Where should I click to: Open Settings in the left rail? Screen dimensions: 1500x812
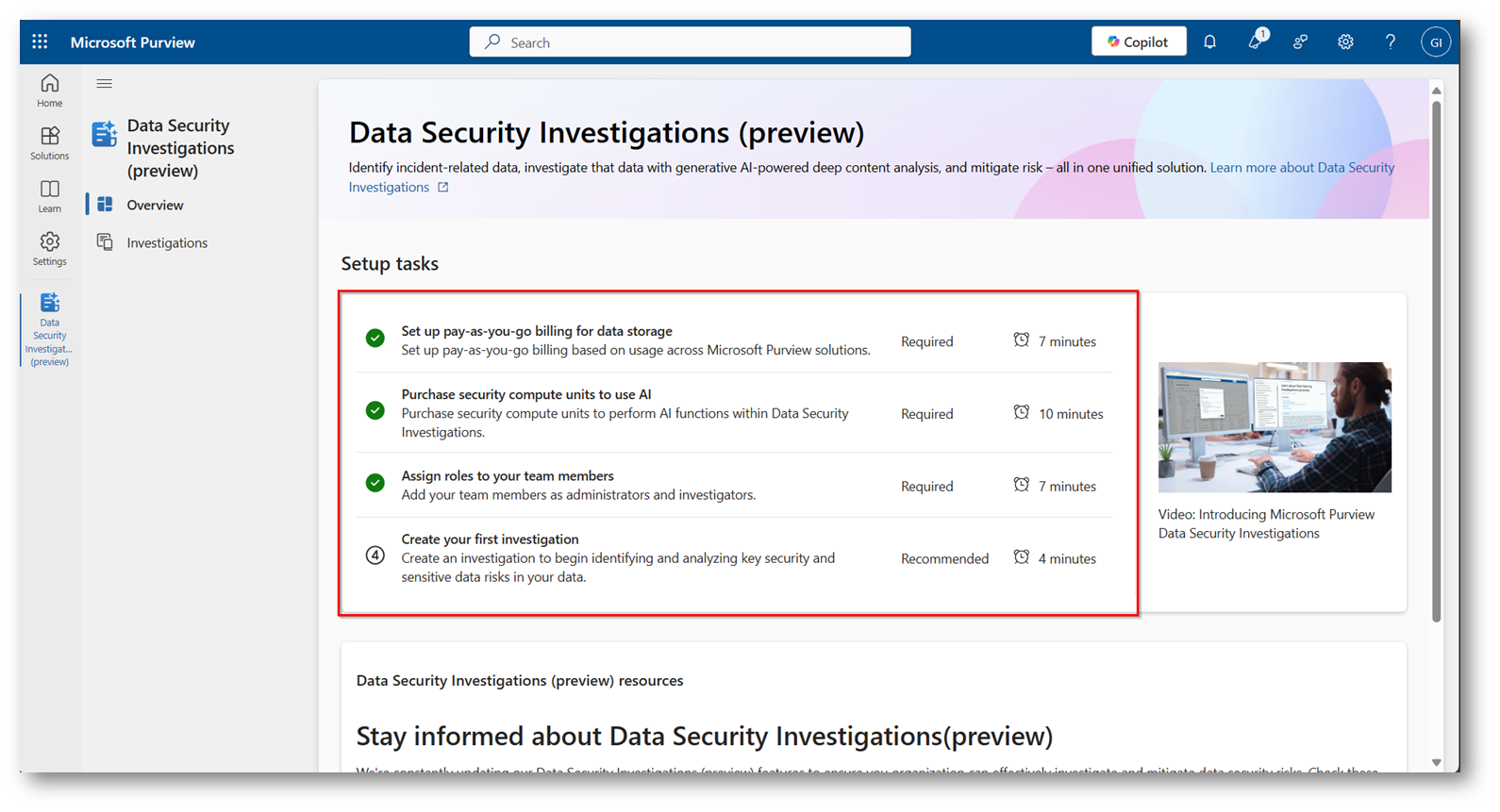pos(50,249)
